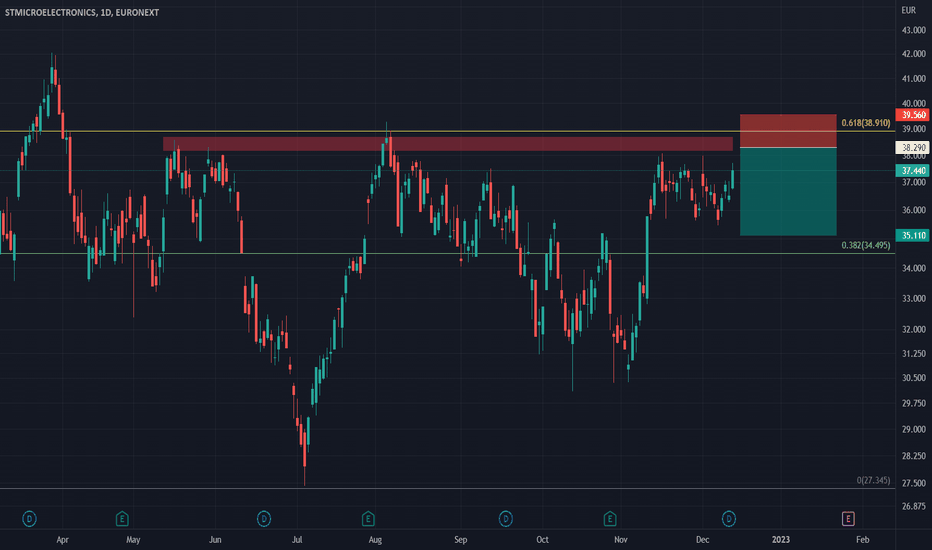
Task: Select the 0(27.345) Fibonacci label
Action: pyautogui.click(x=873, y=480)
